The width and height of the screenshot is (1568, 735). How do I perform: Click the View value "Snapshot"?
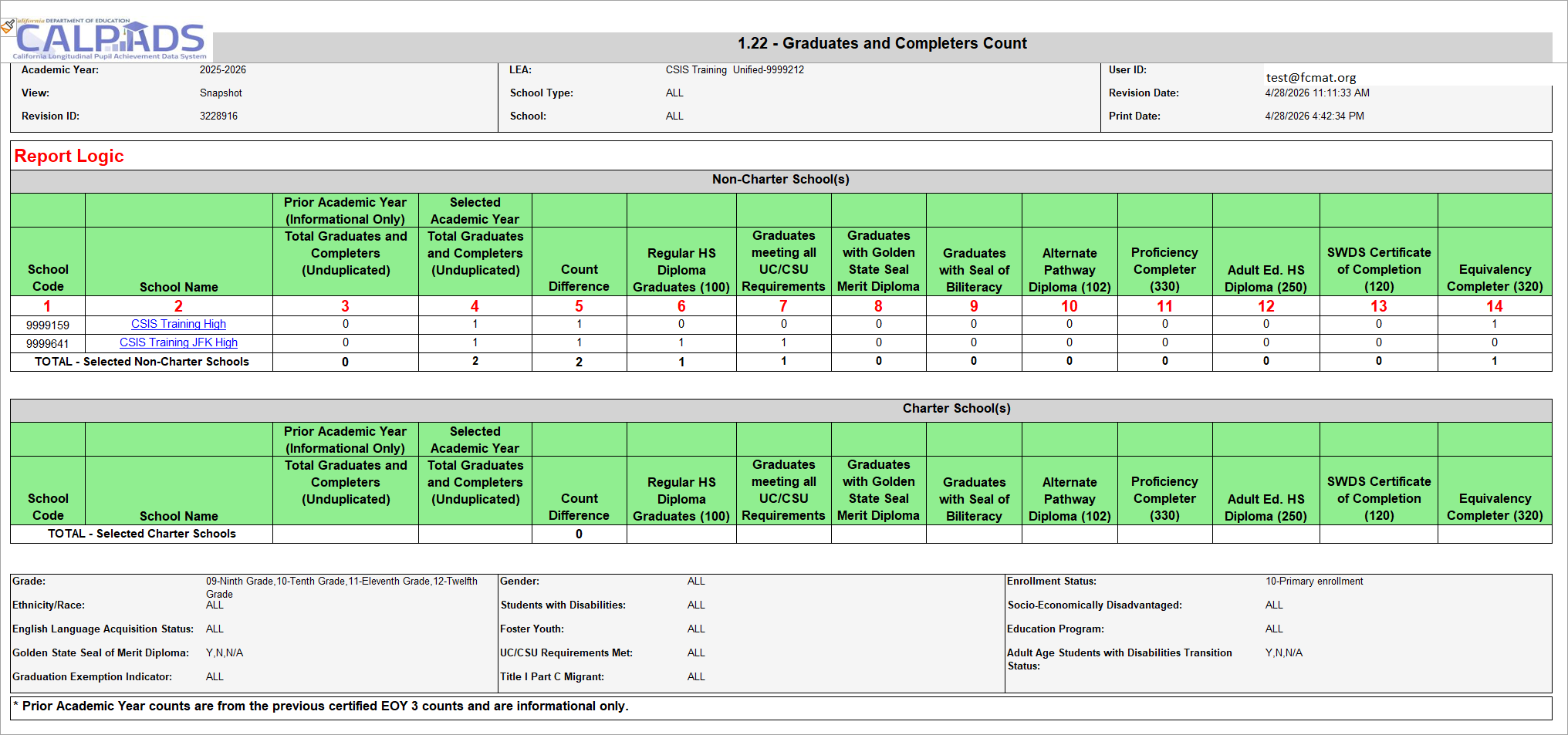pyautogui.click(x=221, y=93)
